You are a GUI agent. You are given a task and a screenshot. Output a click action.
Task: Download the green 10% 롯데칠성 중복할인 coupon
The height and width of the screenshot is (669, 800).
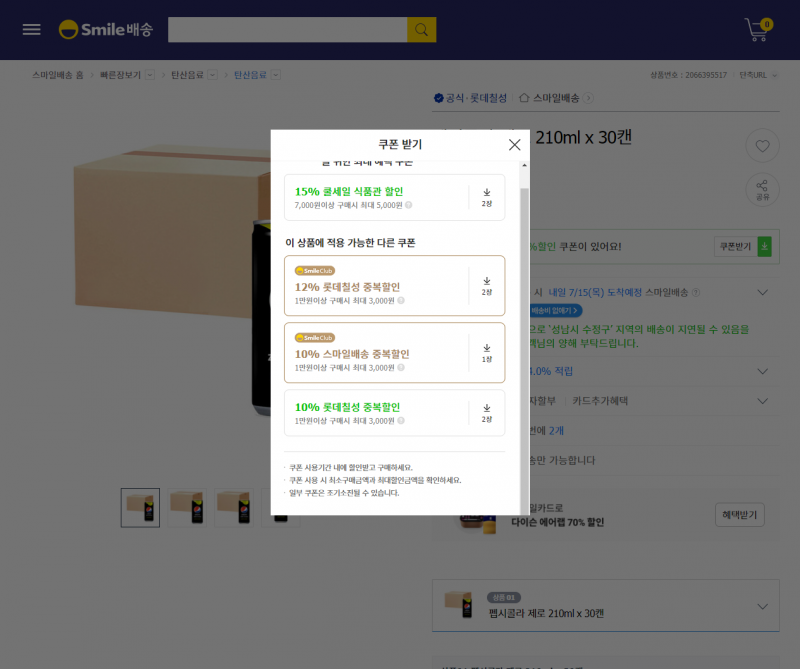coord(487,413)
